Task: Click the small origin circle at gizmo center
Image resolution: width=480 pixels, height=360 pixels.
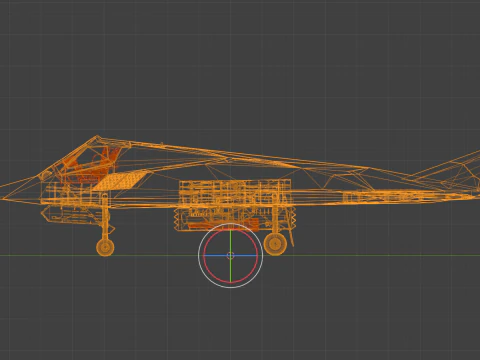Action: [x=231, y=256]
